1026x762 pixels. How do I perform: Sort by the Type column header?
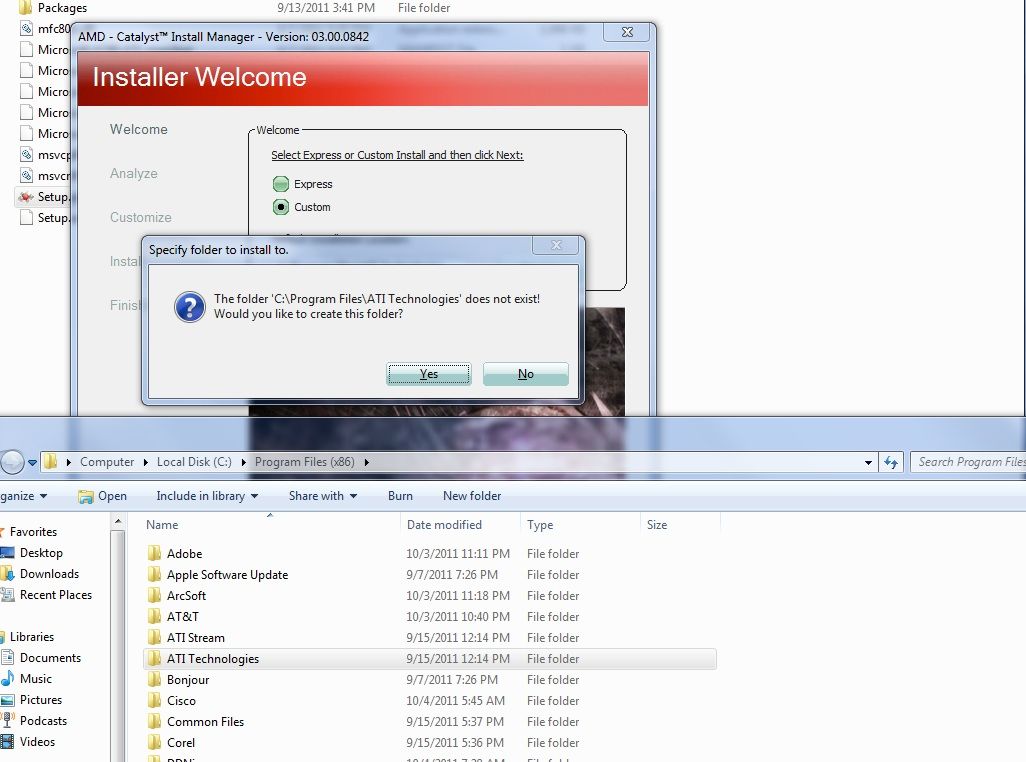tap(540, 525)
